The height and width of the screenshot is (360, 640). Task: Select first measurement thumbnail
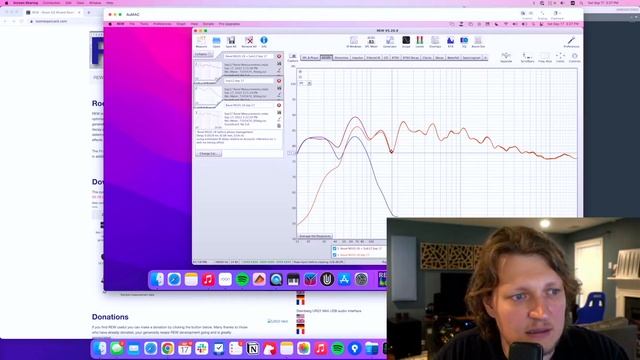[x=208, y=71]
